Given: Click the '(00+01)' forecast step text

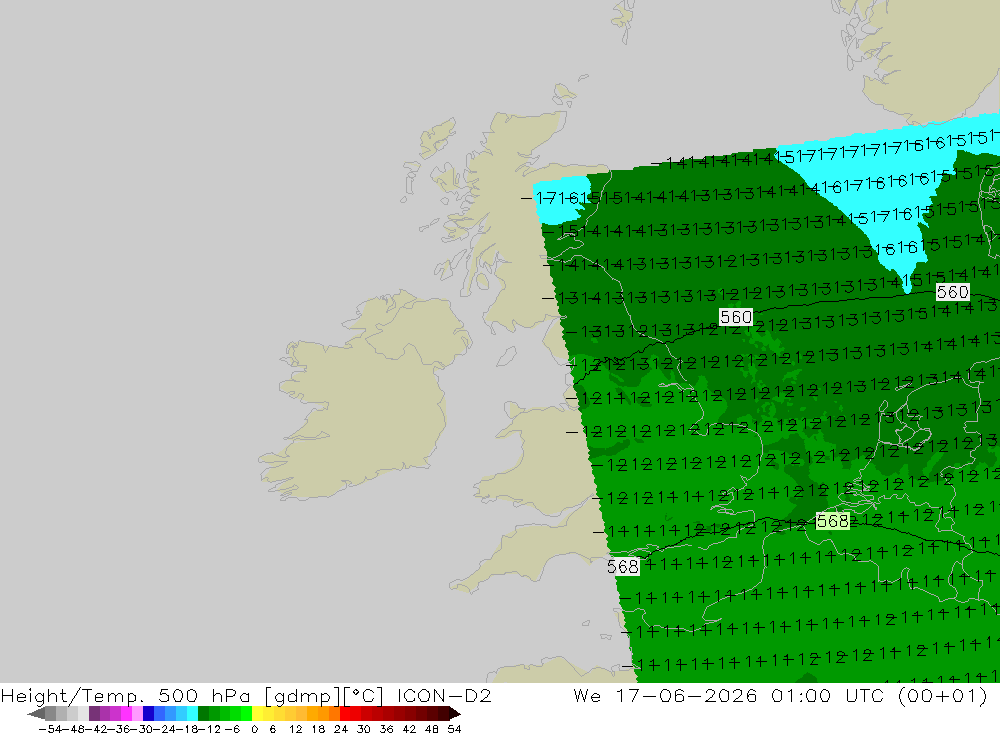Looking at the screenshot, I should [942, 695].
